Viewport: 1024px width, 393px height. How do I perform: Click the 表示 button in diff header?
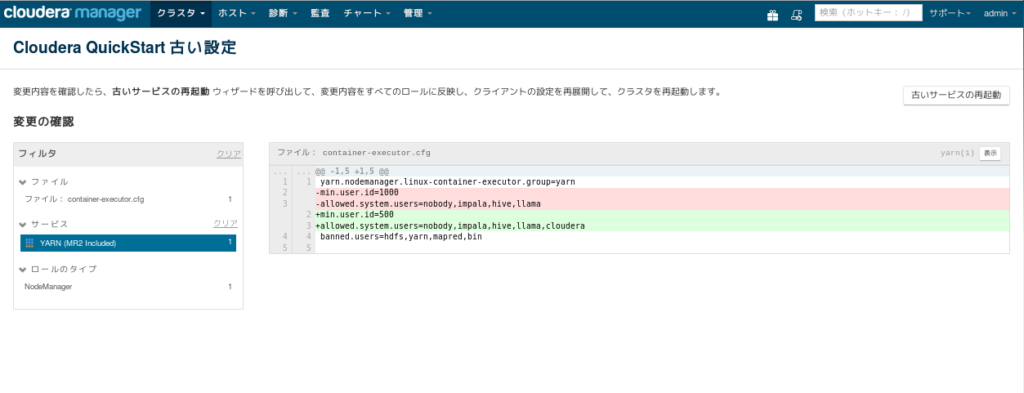pyautogui.click(x=990, y=153)
